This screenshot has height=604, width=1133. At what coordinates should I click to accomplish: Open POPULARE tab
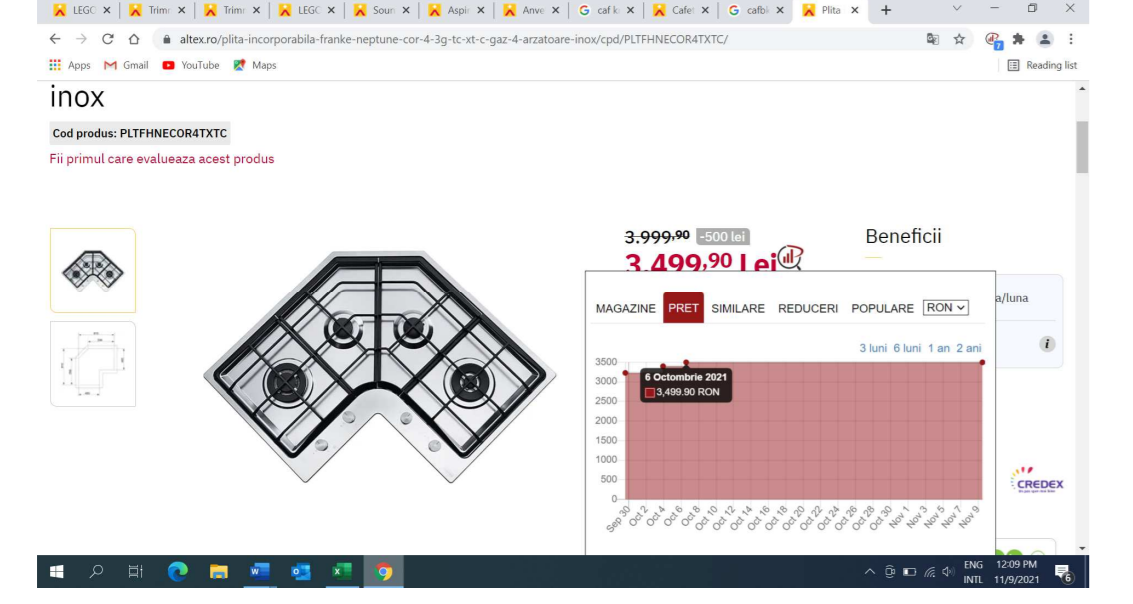[x=882, y=309]
